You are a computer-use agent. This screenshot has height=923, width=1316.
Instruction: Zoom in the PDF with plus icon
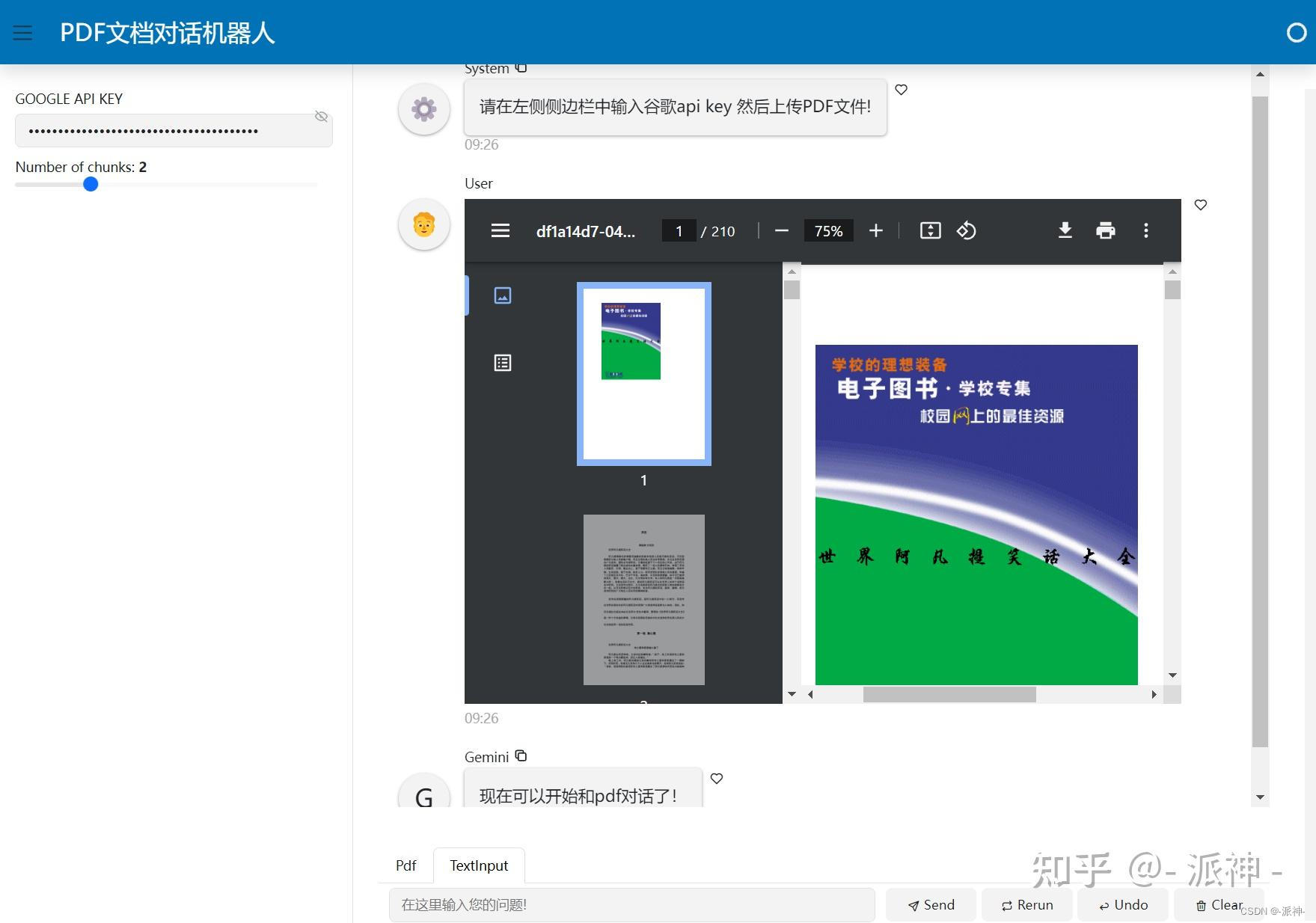click(875, 230)
